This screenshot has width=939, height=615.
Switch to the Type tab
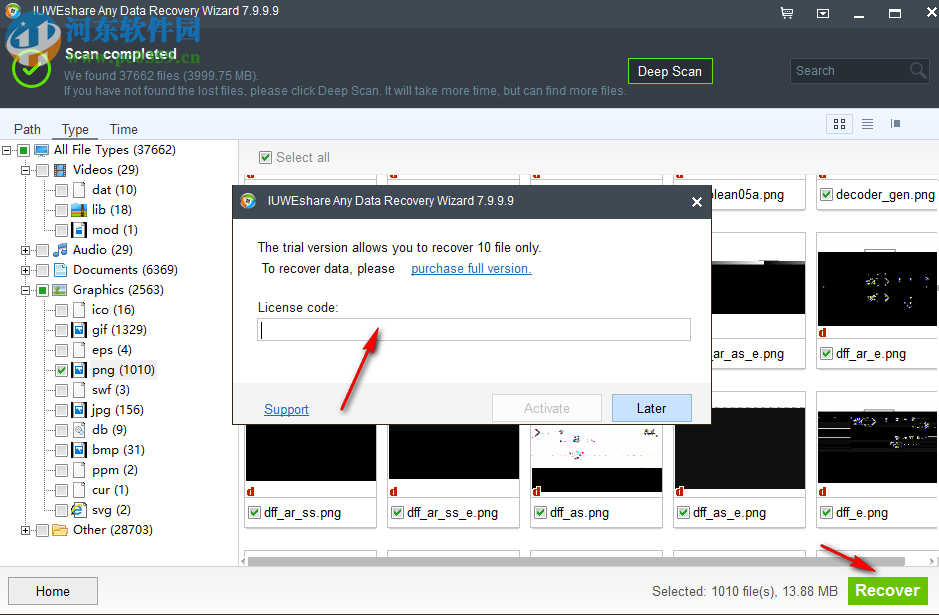75,129
